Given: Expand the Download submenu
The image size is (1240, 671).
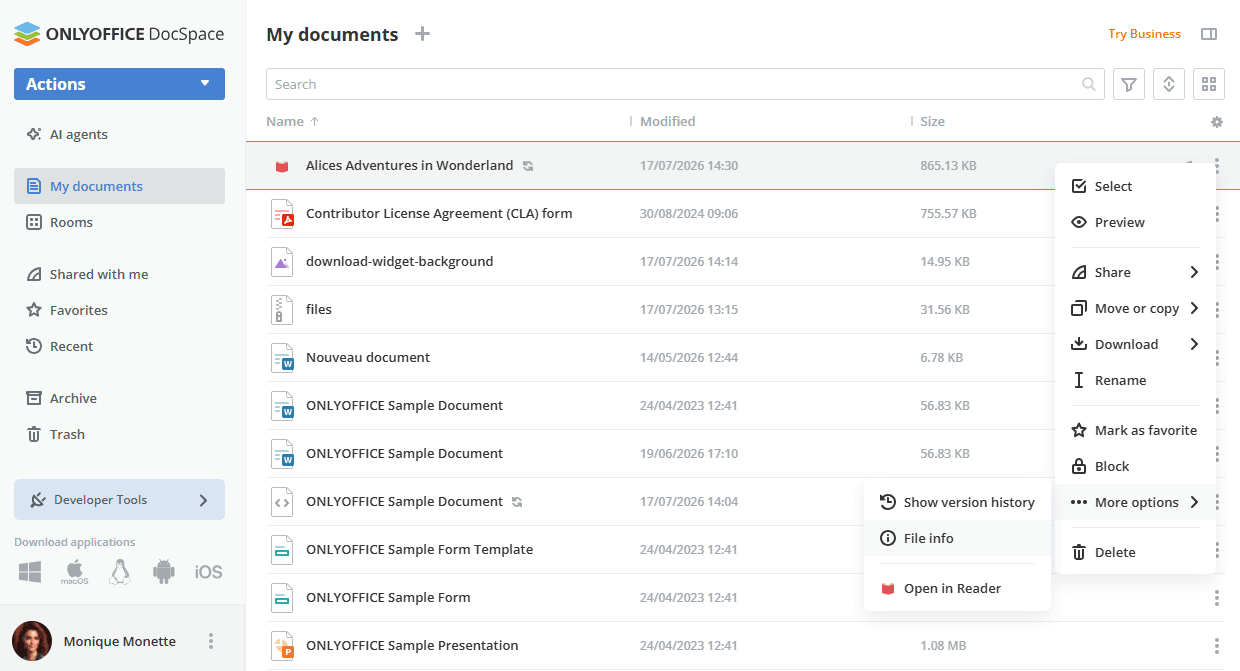Looking at the screenshot, I should coord(1135,344).
